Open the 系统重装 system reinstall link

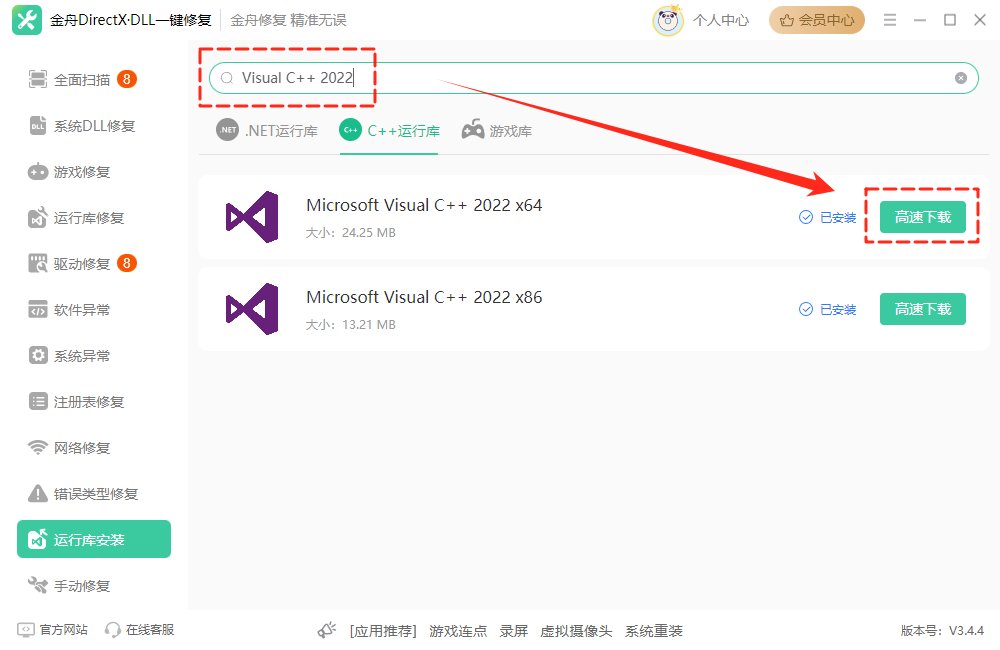(x=654, y=631)
